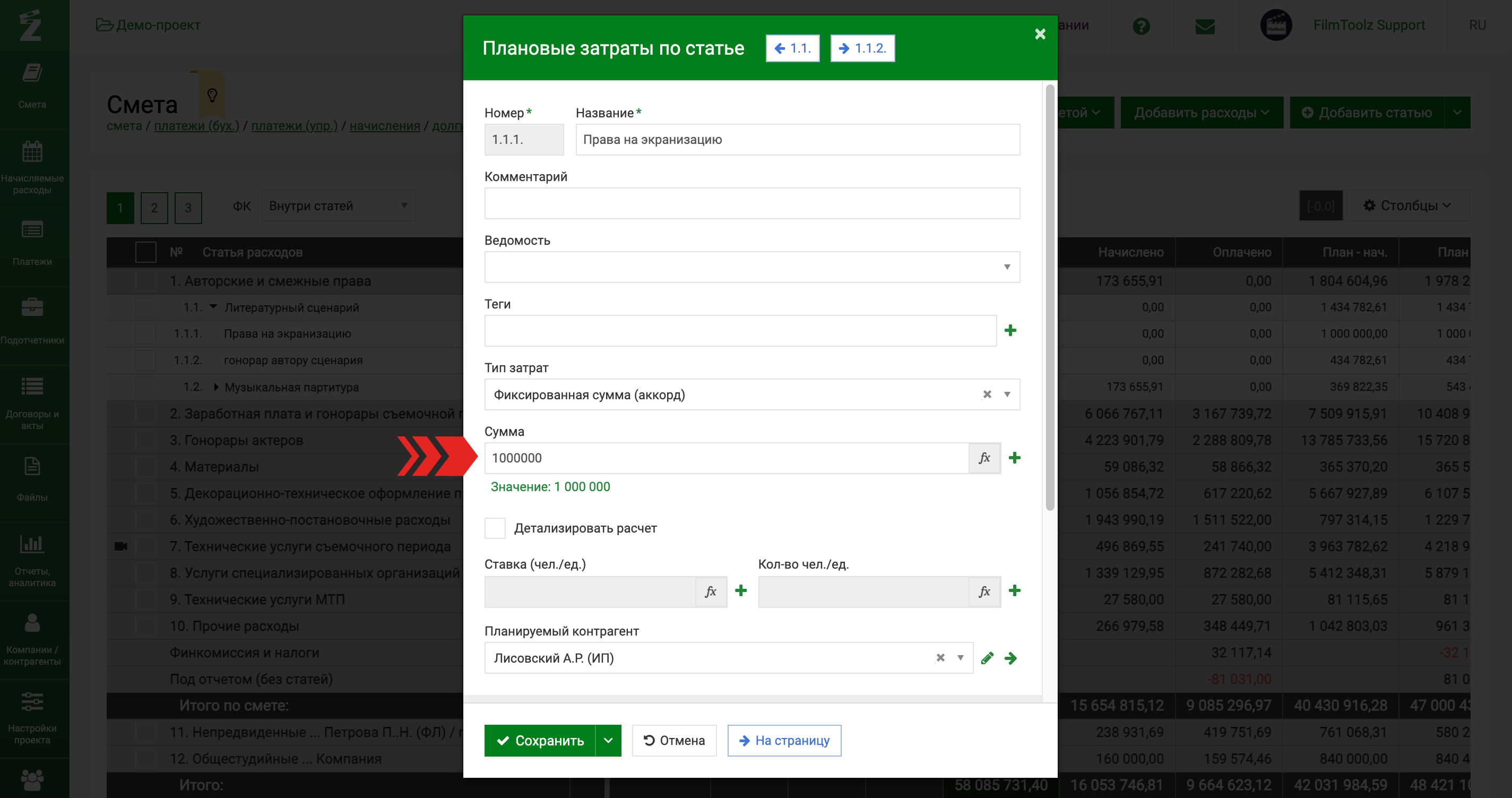
Task: Check the row 3. Гонорары актеров
Action: click(x=145, y=440)
